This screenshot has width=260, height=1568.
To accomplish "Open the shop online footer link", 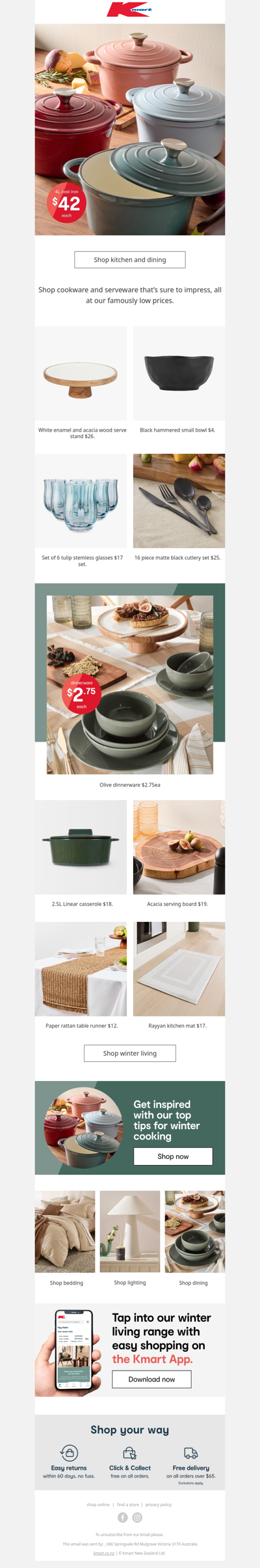I will [98, 1504].
